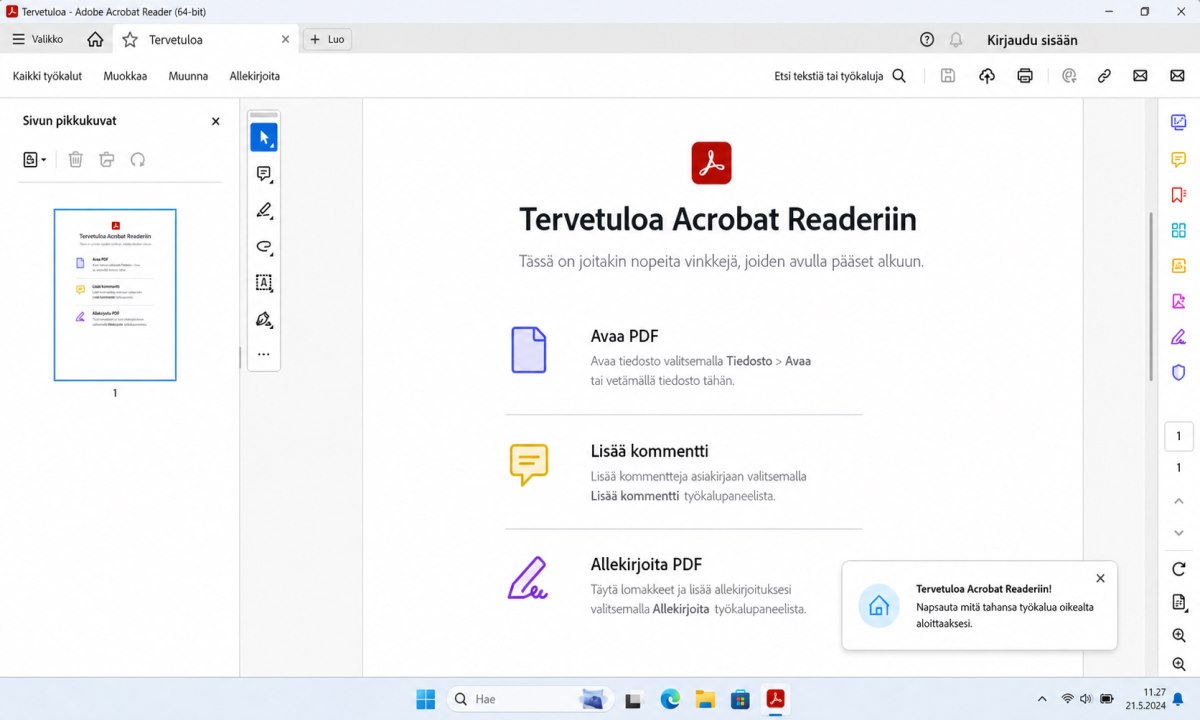Screen dimensions: 1200x720
Task: Go to the Home view icon
Action: 95,39
